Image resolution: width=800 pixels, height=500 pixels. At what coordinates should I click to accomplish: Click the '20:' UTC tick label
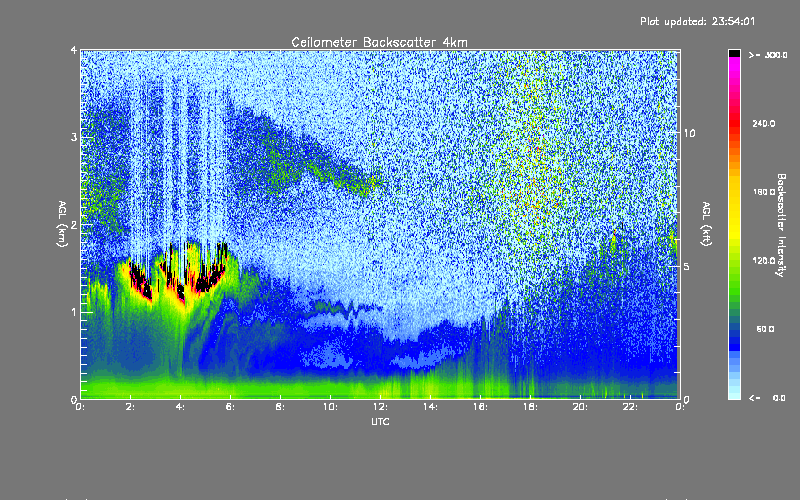click(580, 407)
